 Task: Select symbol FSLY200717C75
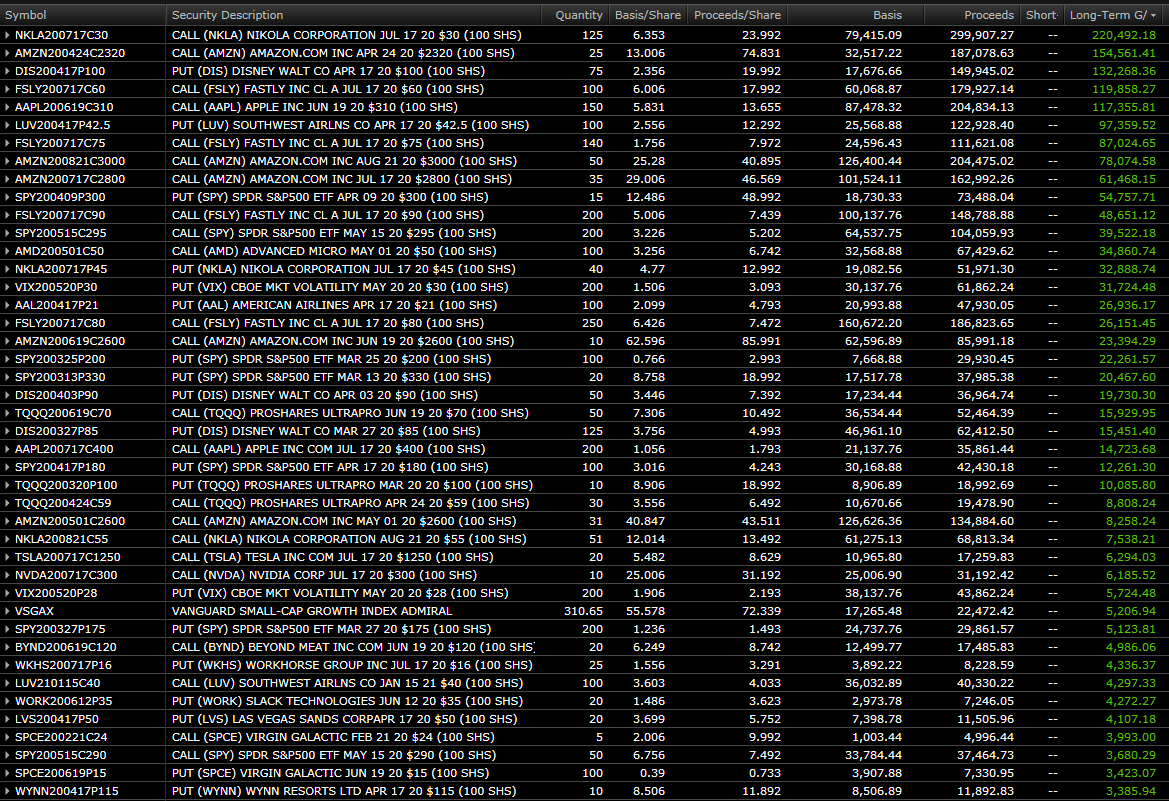point(60,143)
